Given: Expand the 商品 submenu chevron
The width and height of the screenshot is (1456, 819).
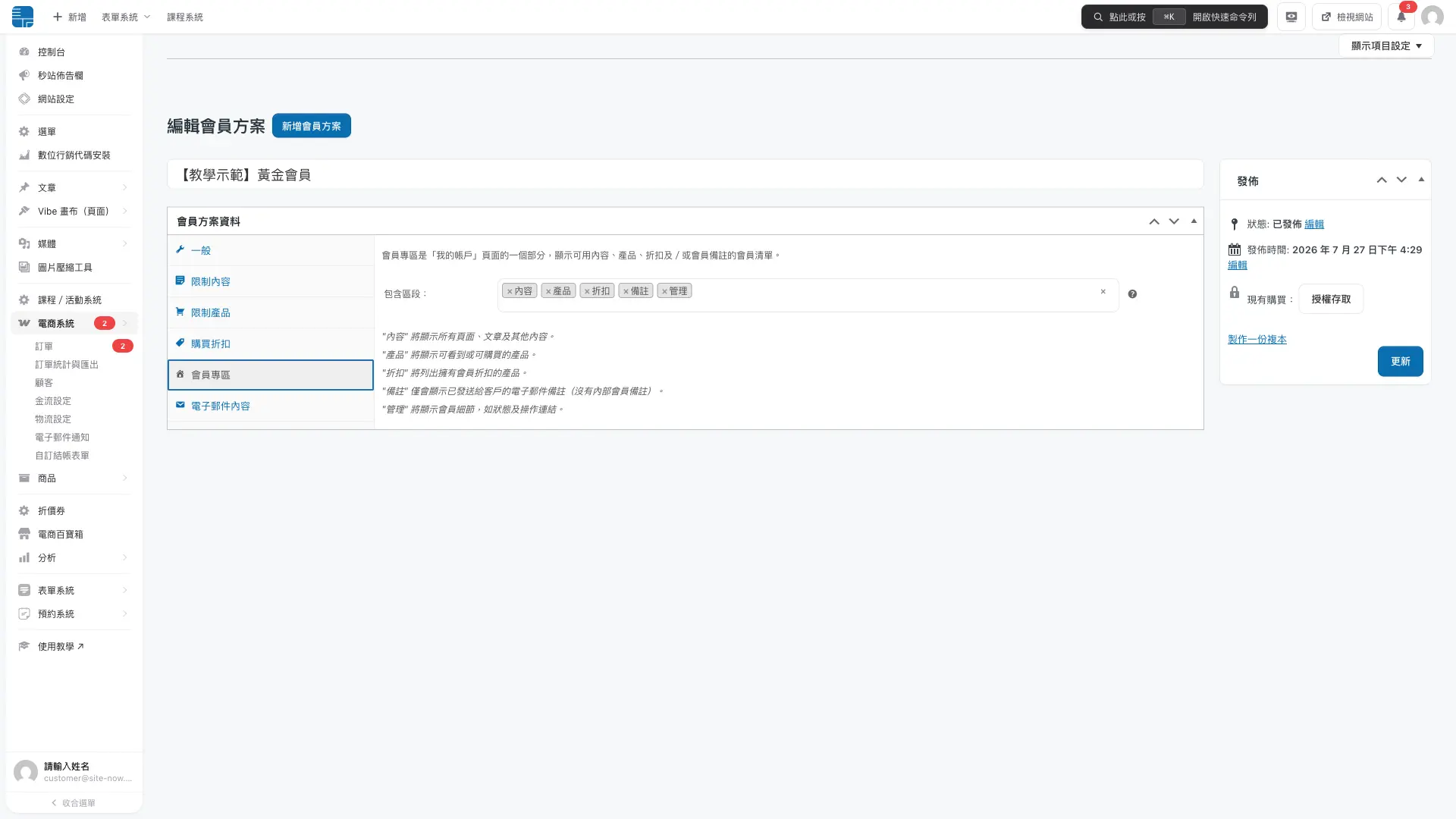Looking at the screenshot, I should pyautogui.click(x=125, y=478).
